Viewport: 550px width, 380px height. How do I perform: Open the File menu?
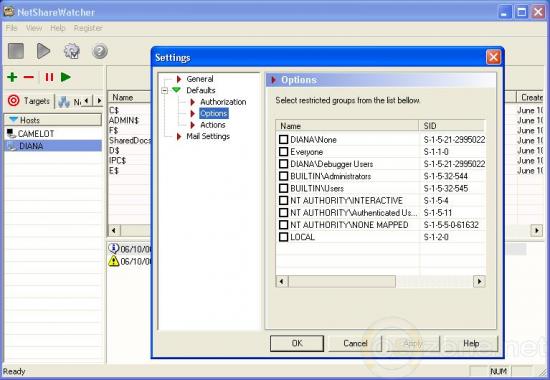[11, 28]
